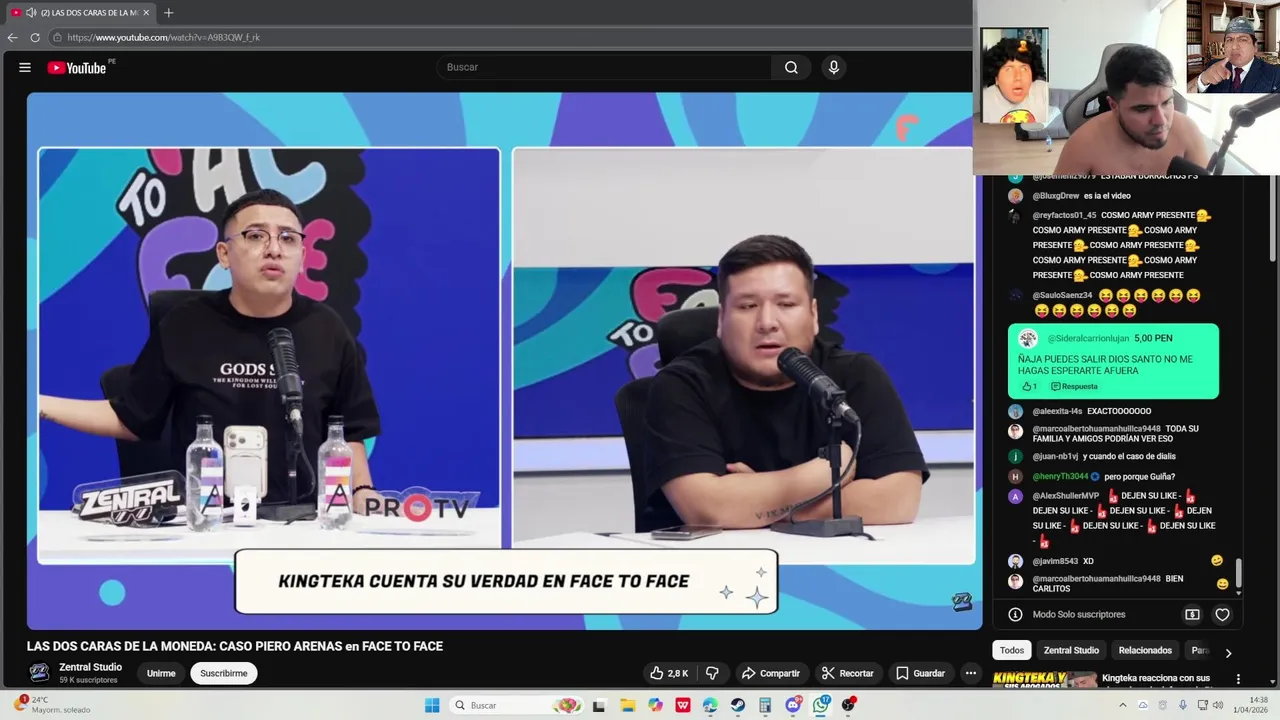Screen dimensions: 1280x720
Task: Like the Sideralcarrionlujan Super Chat
Action: click(x=1028, y=386)
